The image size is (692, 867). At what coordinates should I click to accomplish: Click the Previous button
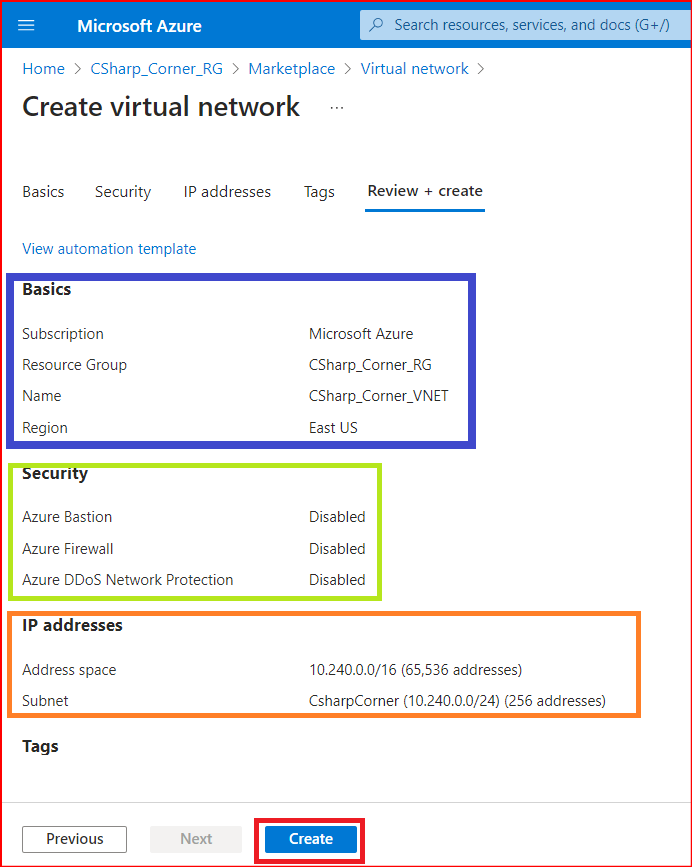tap(75, 839)
